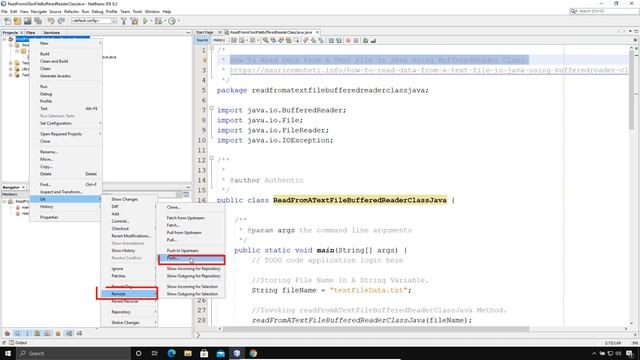Click the mauricemuteti.info URL in the comment
Image resolution: width=640 pixels, height=360 pixels.
(429, 70)
